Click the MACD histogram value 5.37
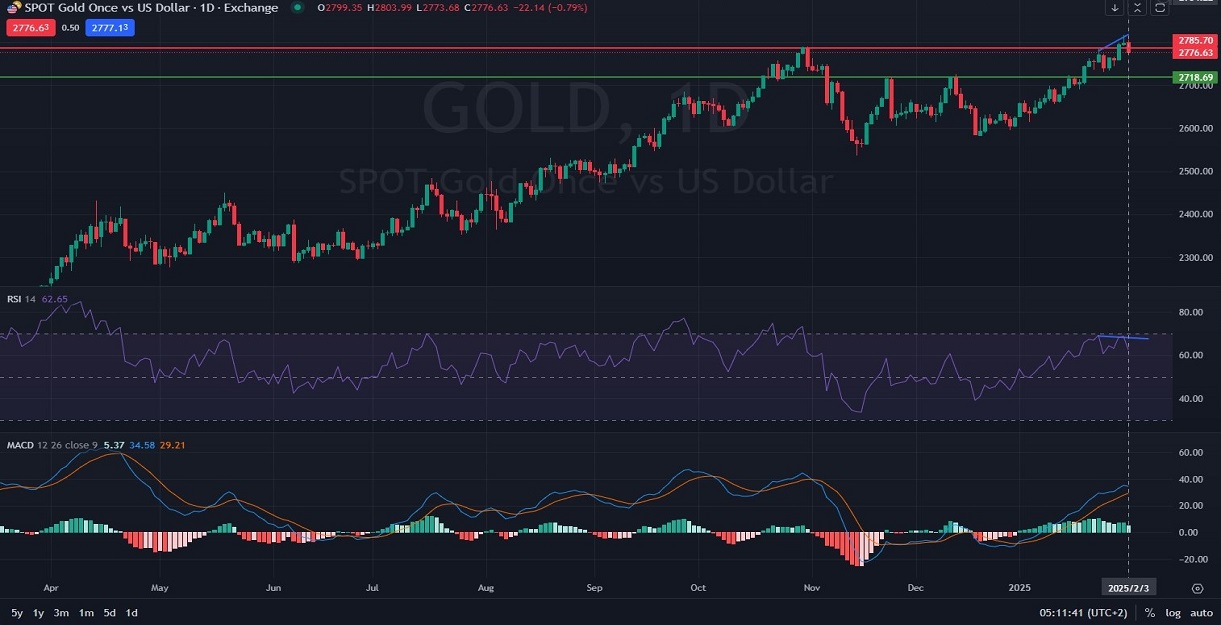The image size is (1221, 625). coord(113,443)
